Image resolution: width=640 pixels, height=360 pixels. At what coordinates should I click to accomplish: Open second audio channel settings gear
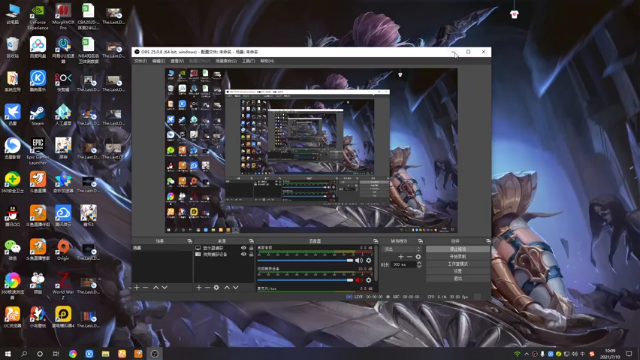[x=369, y=280]
